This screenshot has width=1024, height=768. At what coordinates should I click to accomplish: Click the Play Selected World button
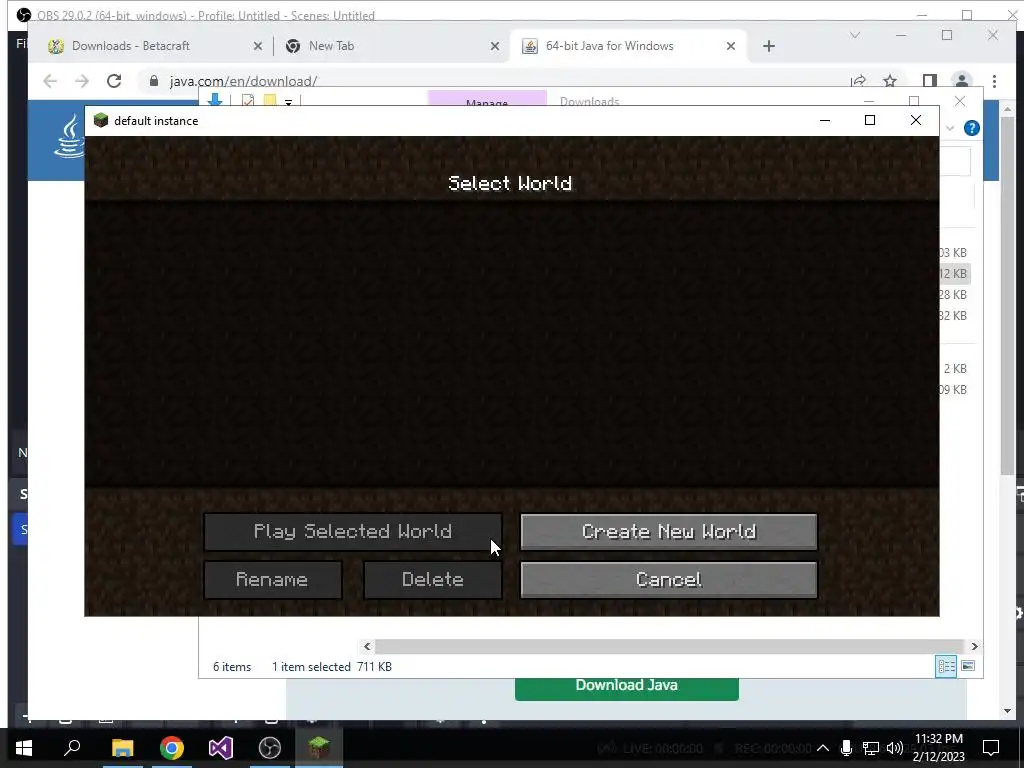353,532
